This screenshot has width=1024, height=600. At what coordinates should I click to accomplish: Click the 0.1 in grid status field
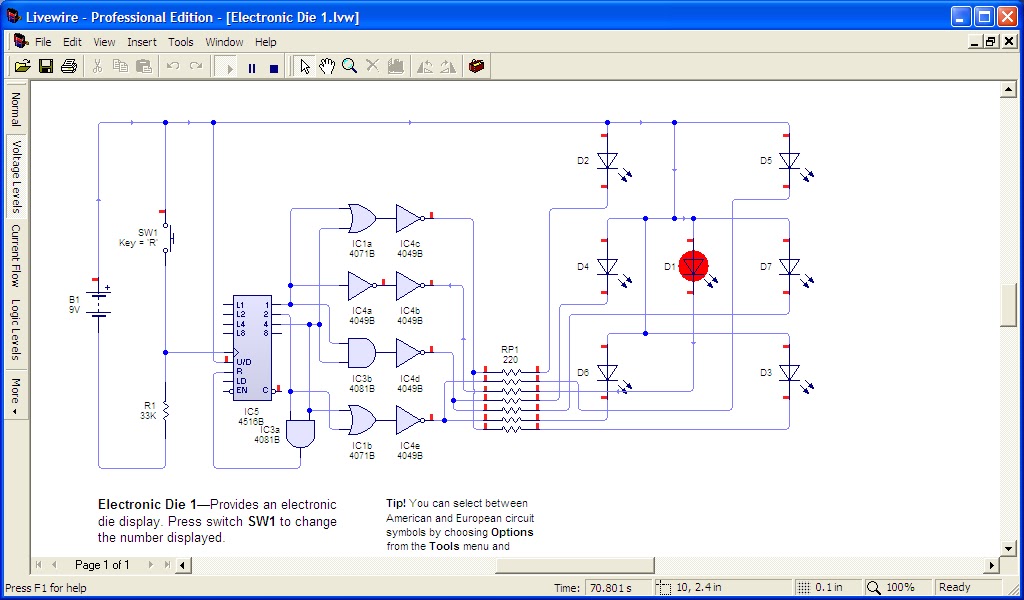pos(829,588)
